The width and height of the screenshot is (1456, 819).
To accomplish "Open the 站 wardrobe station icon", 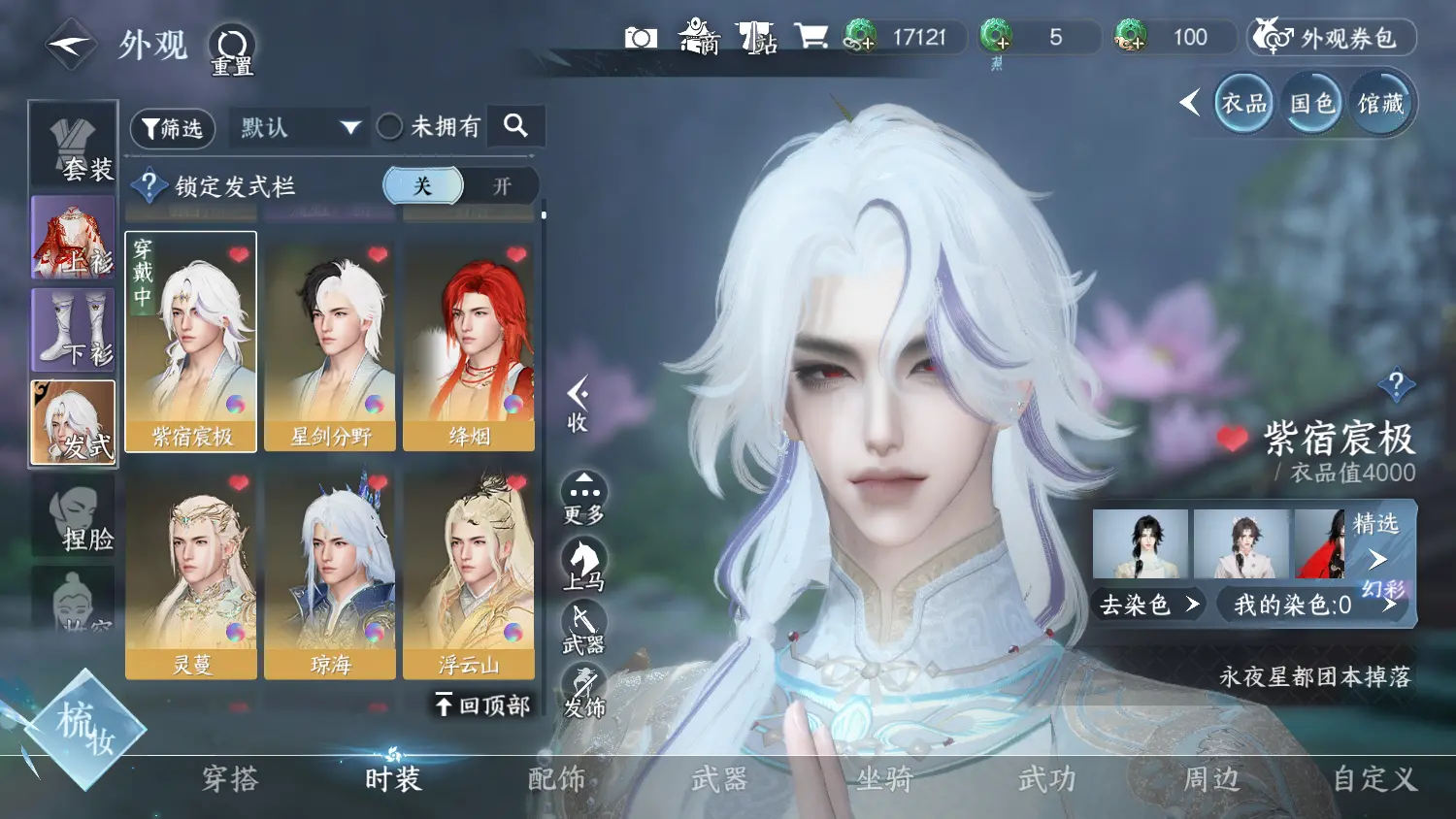I will 756,37.
